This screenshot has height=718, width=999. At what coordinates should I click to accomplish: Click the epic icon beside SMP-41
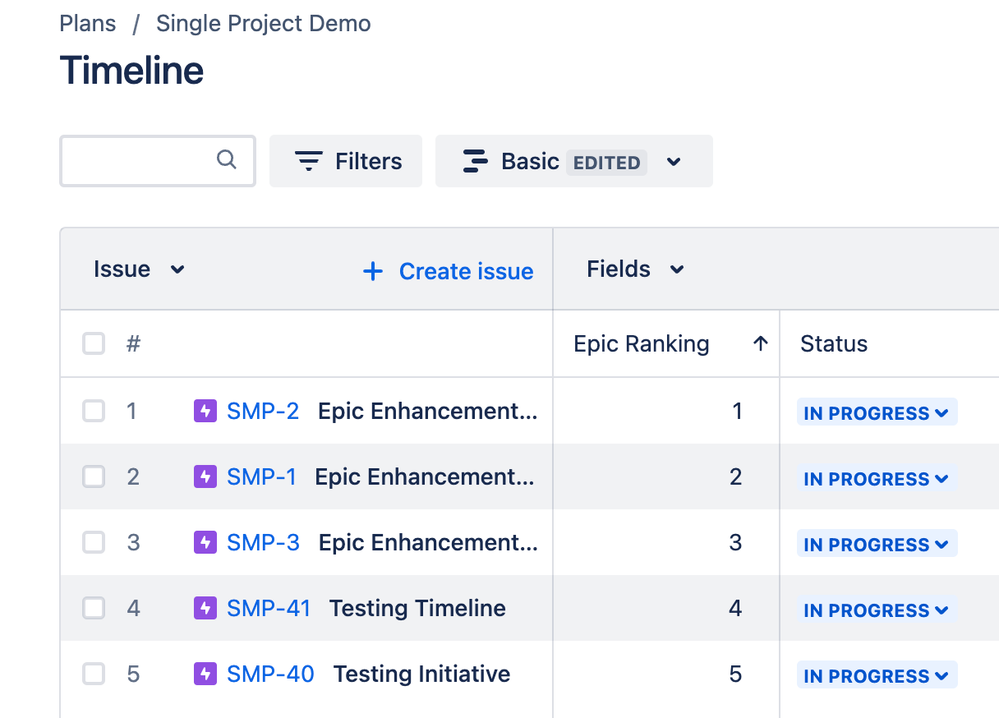pyautogui.click(x=205, y=608)
